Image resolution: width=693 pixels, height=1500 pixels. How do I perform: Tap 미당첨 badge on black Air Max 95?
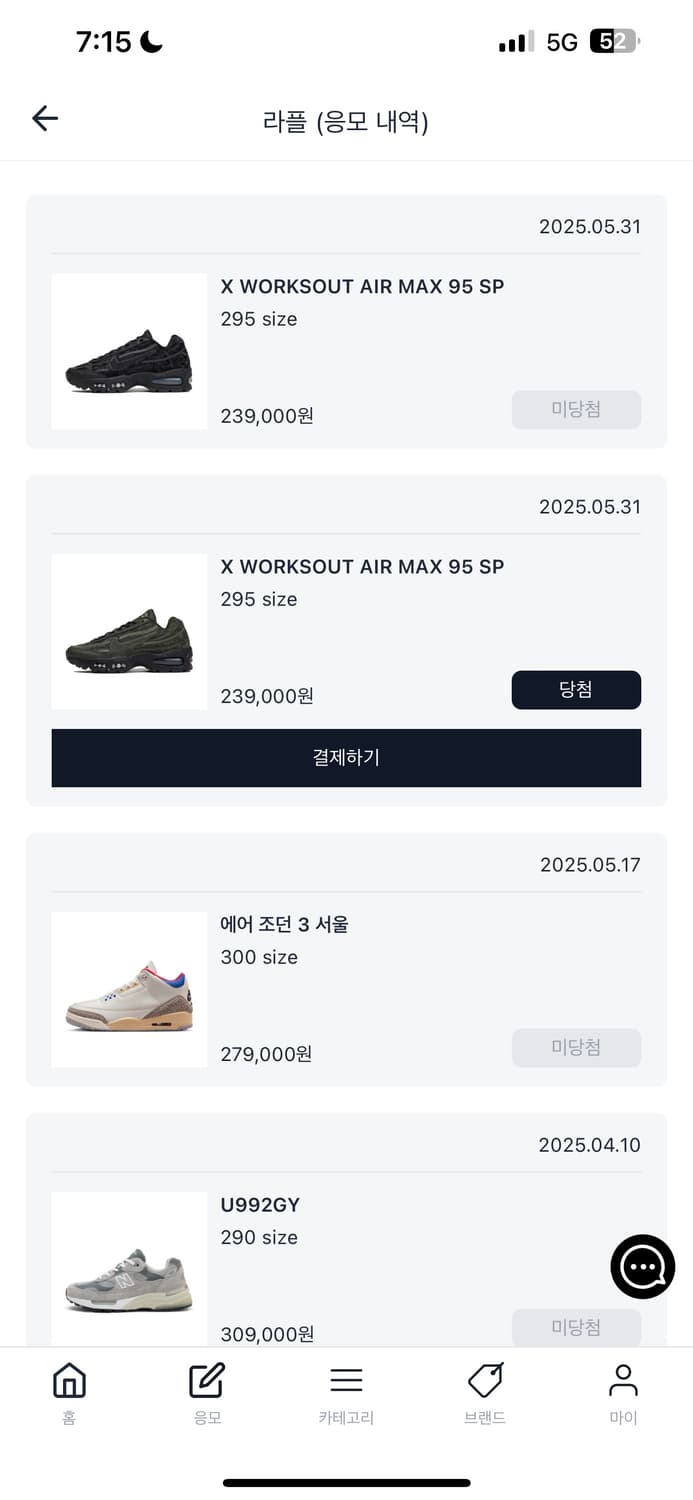tap(576, 410)
